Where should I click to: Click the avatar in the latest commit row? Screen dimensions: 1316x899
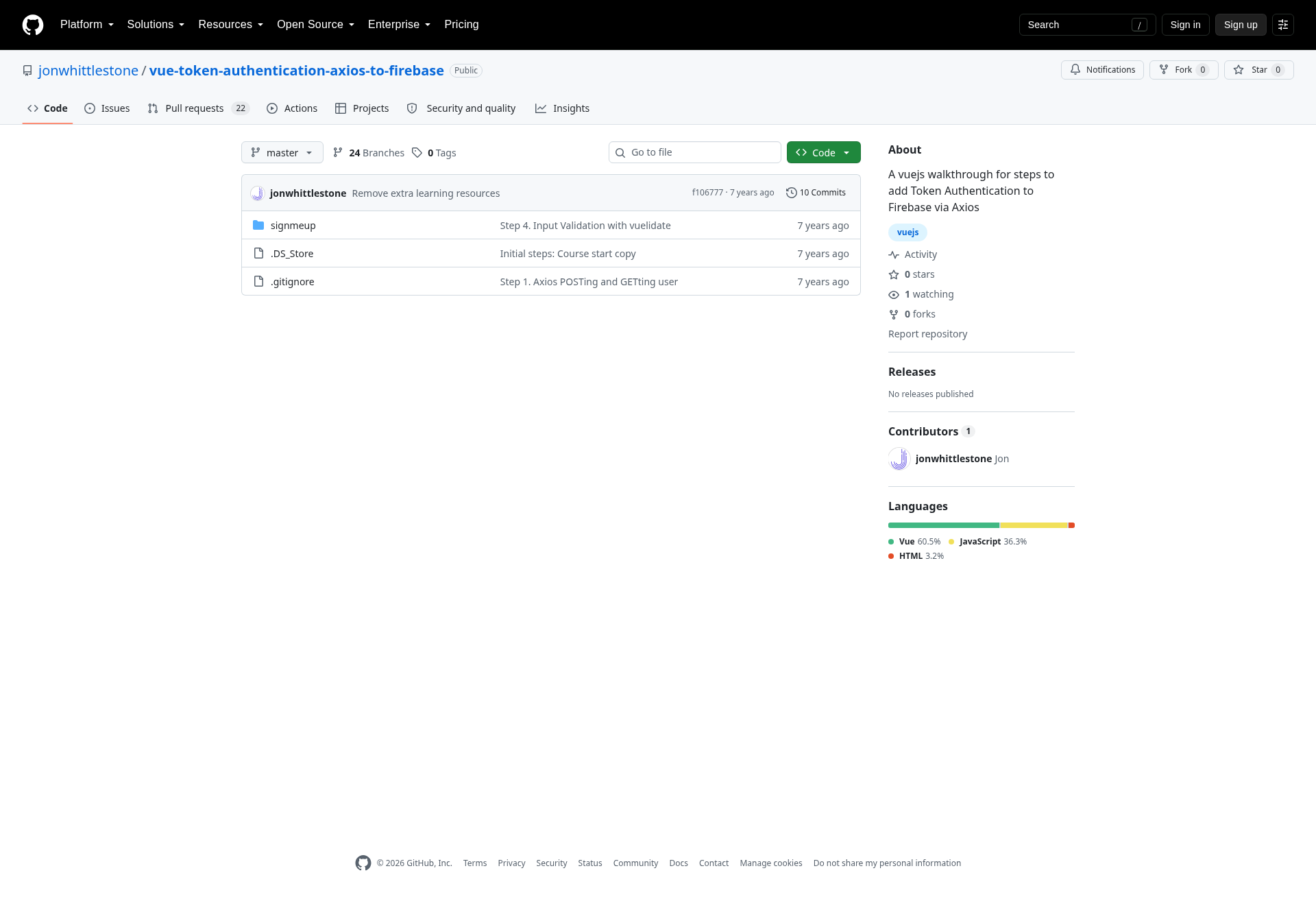click(x=257, y=193)
